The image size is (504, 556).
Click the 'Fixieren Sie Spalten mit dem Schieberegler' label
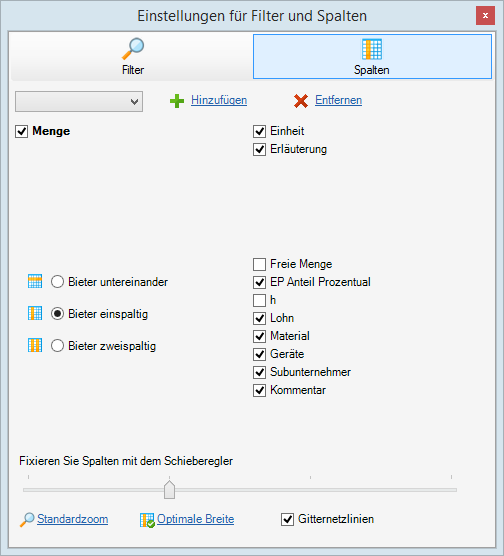(x=126, y=461)
